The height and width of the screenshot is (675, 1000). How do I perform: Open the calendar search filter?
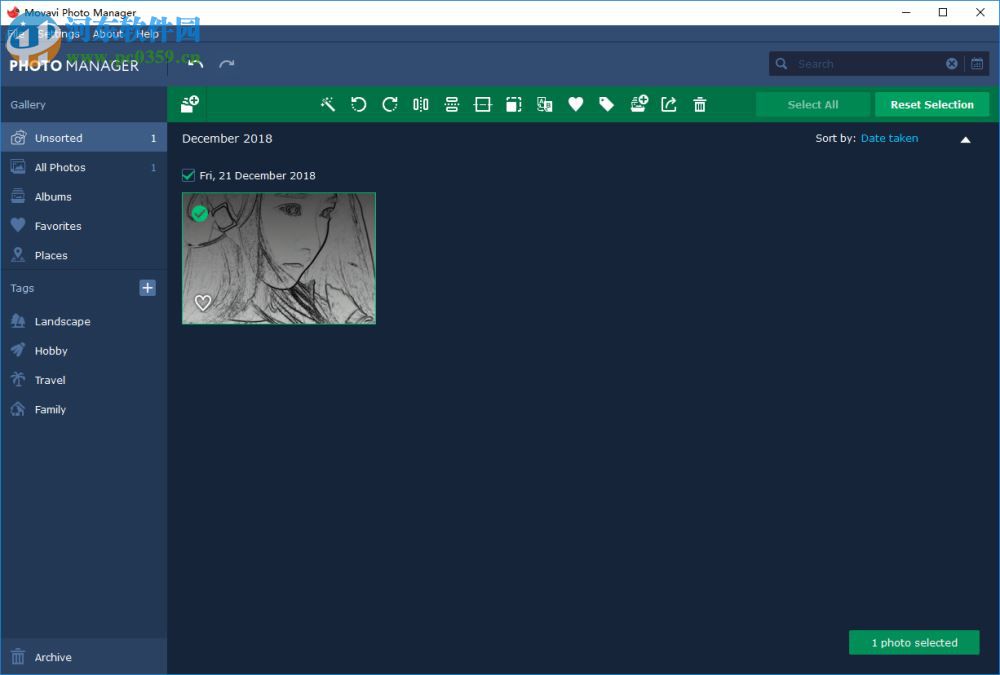click(x=977, y=63)
